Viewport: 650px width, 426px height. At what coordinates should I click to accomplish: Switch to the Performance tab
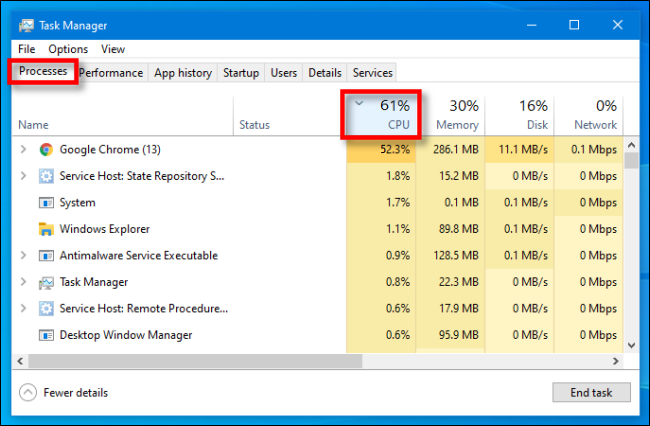click(110, 73)
